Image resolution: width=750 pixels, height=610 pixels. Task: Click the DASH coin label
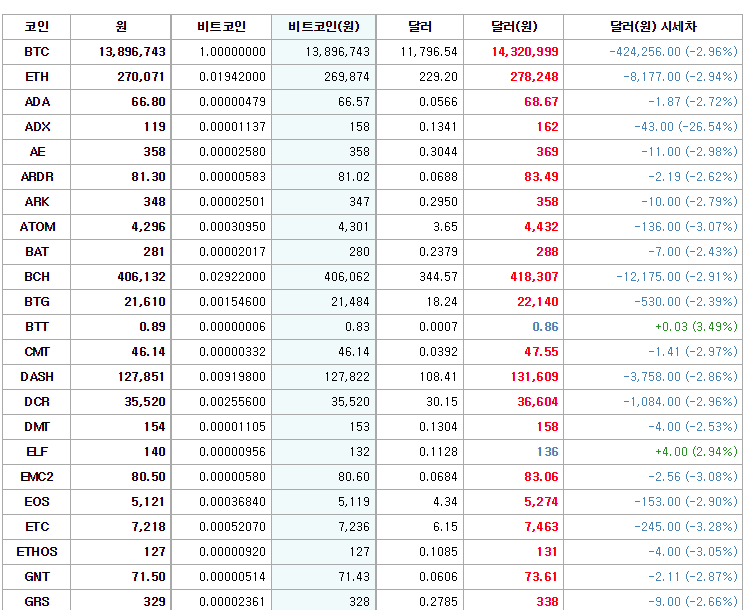(x=37, y=377)
